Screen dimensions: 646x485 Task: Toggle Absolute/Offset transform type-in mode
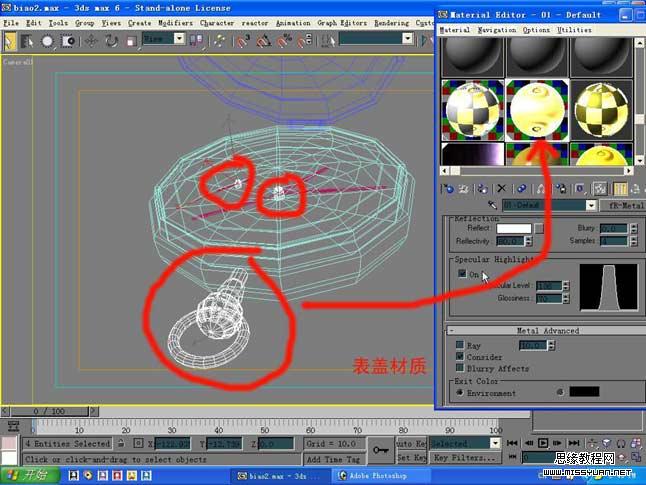(138, 443)
